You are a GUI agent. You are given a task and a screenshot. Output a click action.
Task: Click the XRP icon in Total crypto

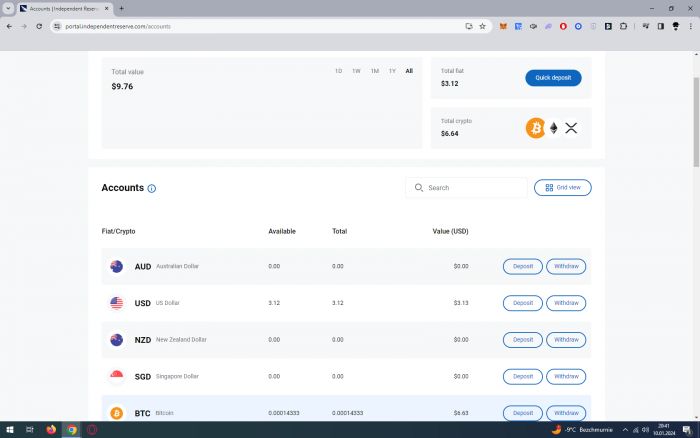(x=572, y=128)
